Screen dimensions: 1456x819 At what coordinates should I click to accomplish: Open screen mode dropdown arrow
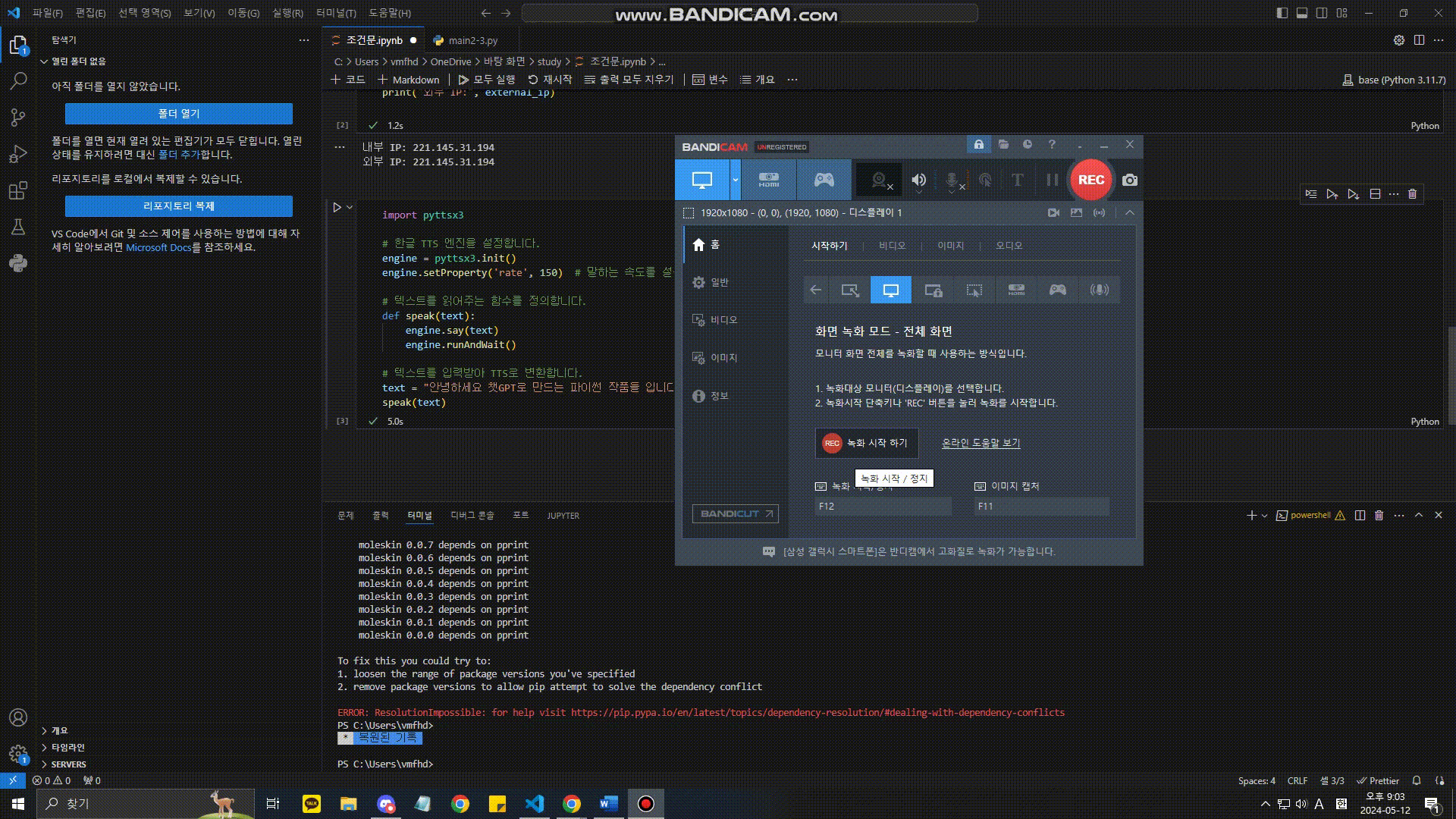tap(735, 180)
